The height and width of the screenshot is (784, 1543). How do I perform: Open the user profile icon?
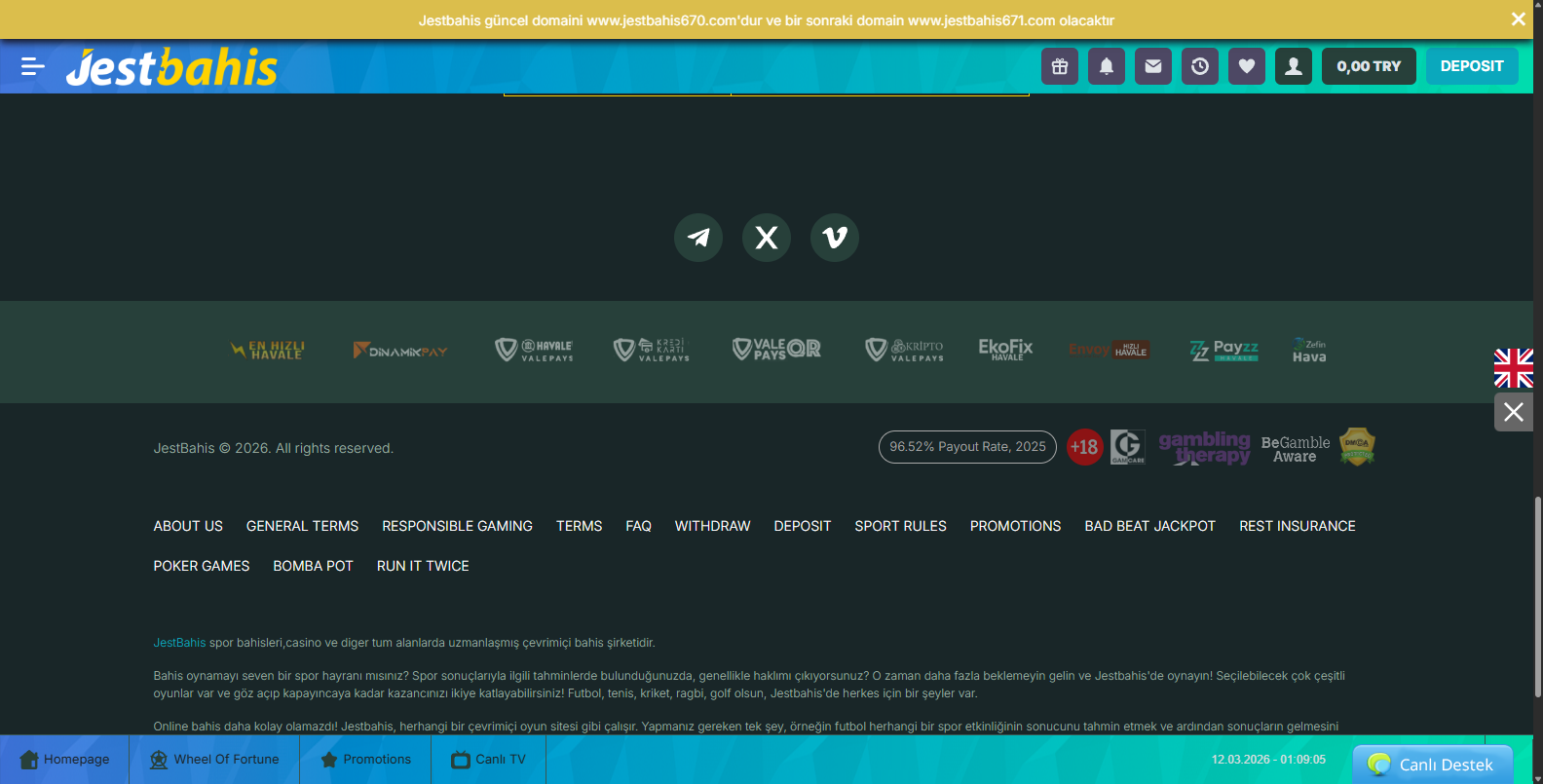[x=1294, y=66]
